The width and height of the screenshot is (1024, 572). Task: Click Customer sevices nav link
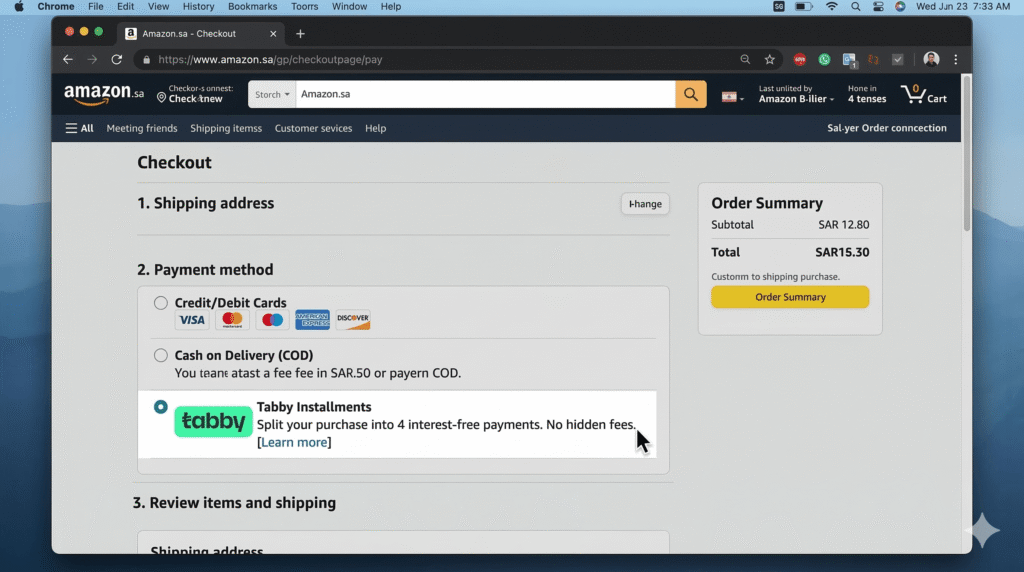click(313, 129)
